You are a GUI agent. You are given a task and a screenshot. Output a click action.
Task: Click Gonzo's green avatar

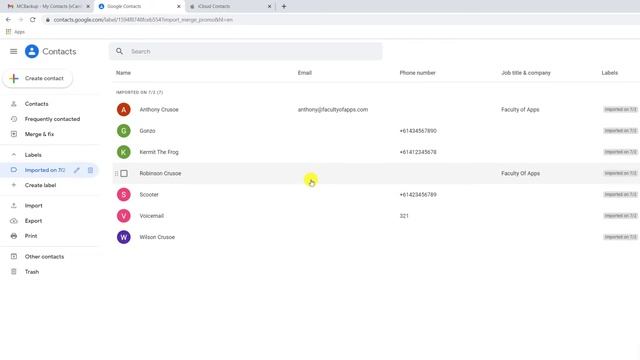point(124,131)
